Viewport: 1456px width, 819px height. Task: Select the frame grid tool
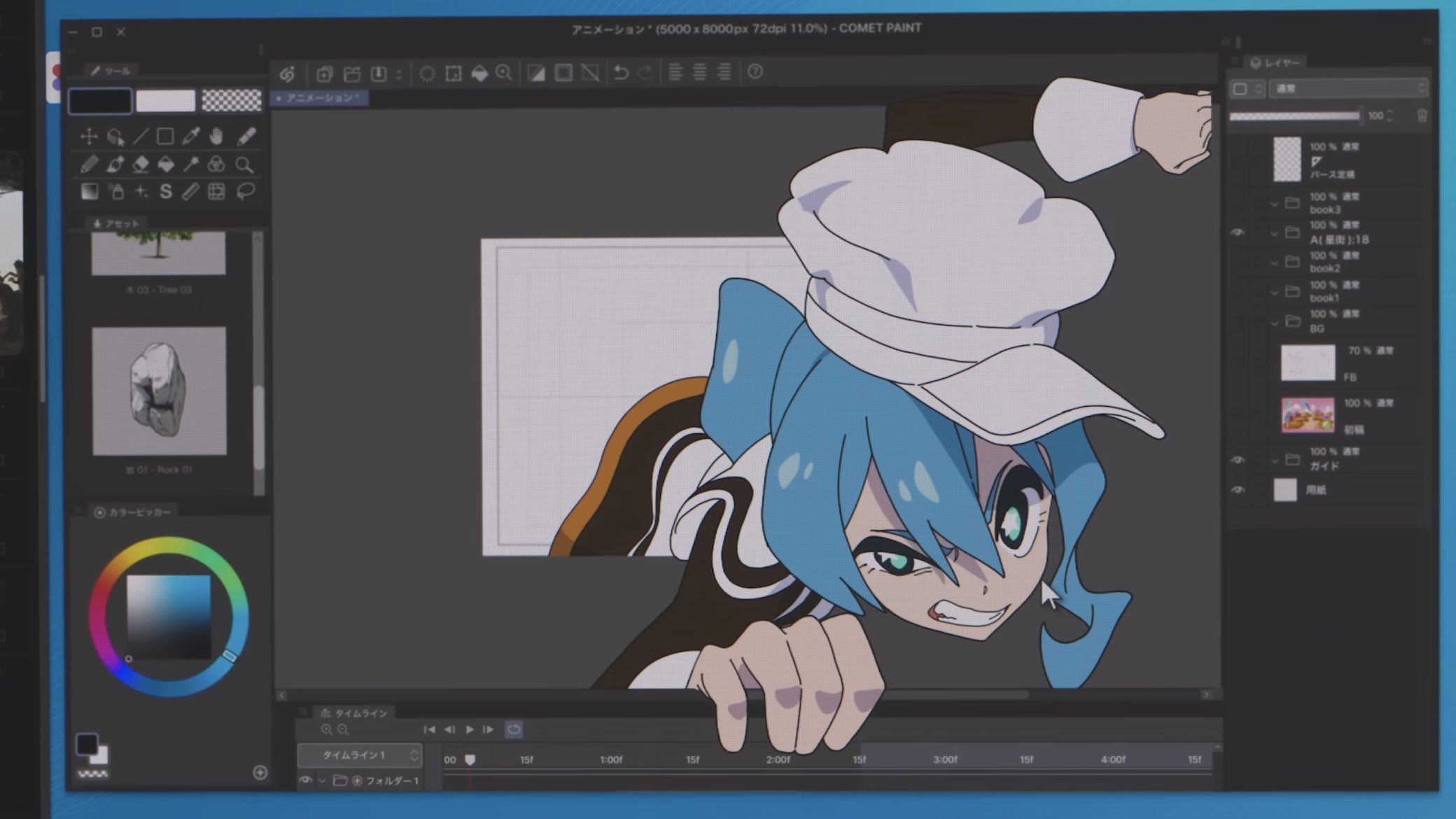[x=216, y=191]
